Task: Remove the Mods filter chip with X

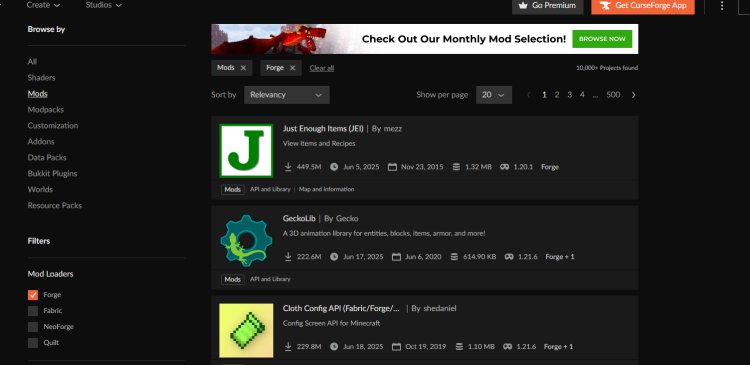Action: tap(243, 68)
